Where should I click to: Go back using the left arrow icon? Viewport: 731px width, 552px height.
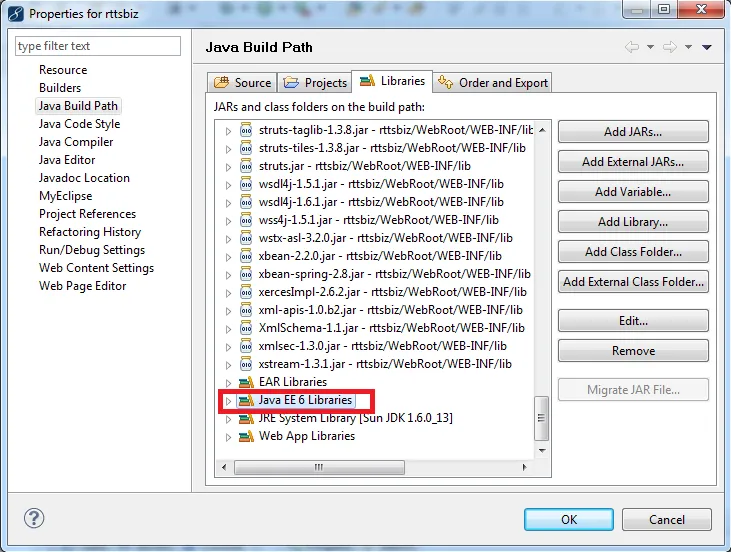click(632, 47)
